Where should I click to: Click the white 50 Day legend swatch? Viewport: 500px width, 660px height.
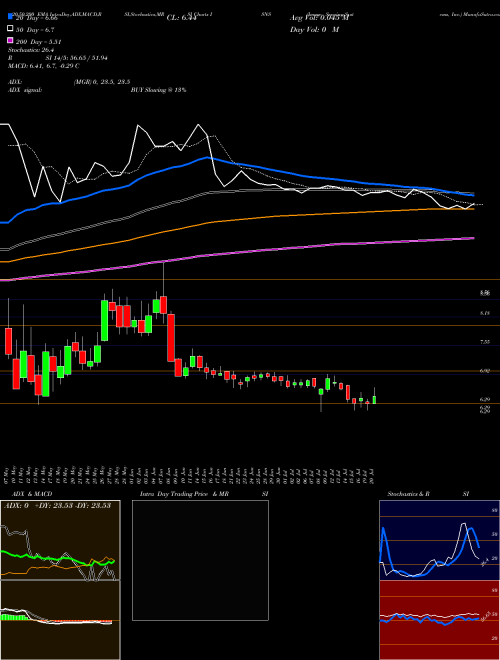click(10, 29)
